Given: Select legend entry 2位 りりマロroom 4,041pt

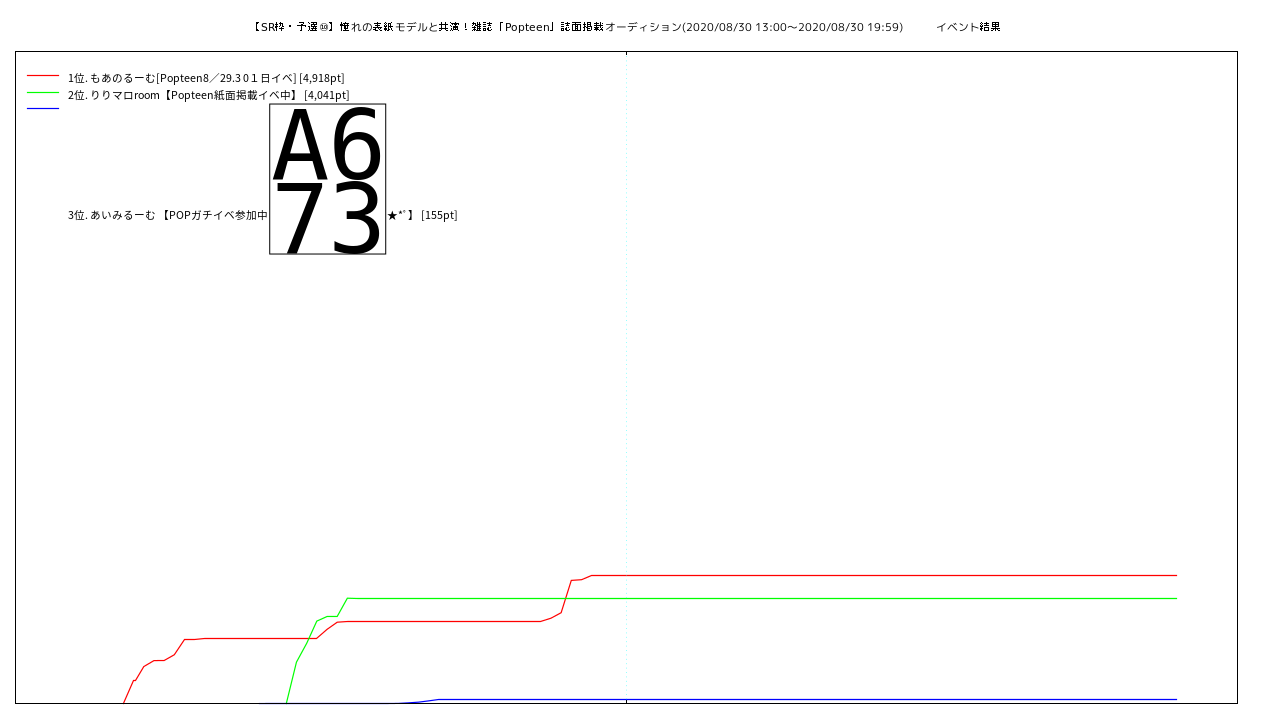Looking at the screenshot, I should (208, 95).
